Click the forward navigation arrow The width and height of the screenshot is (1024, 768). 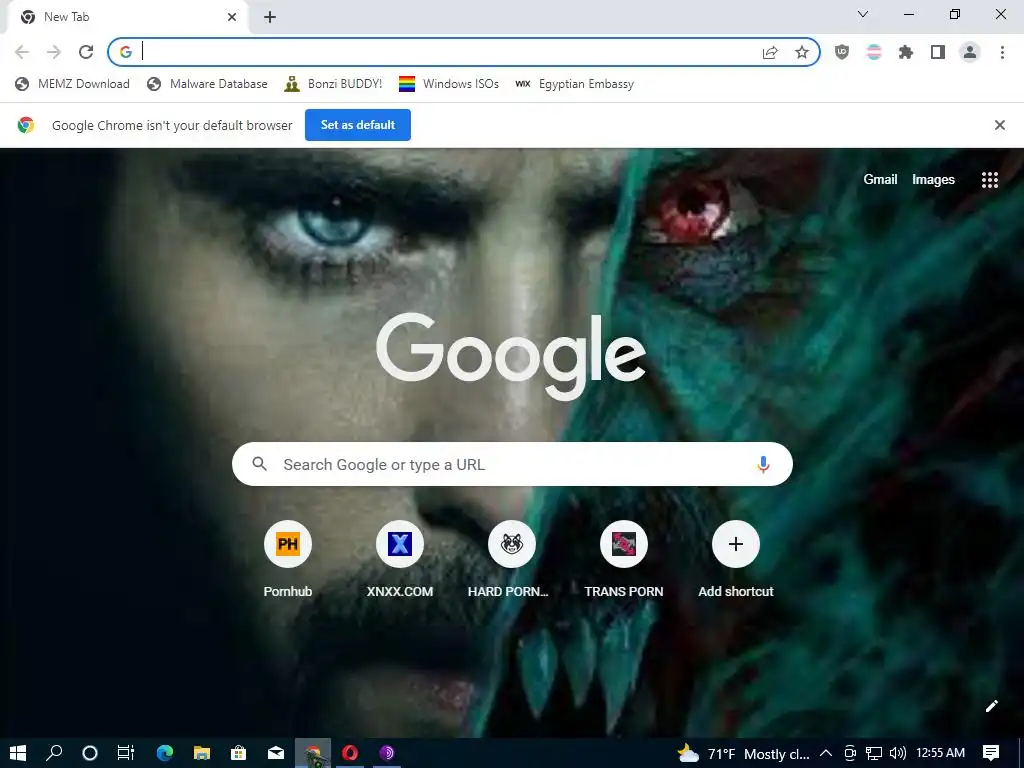[54, 52]
